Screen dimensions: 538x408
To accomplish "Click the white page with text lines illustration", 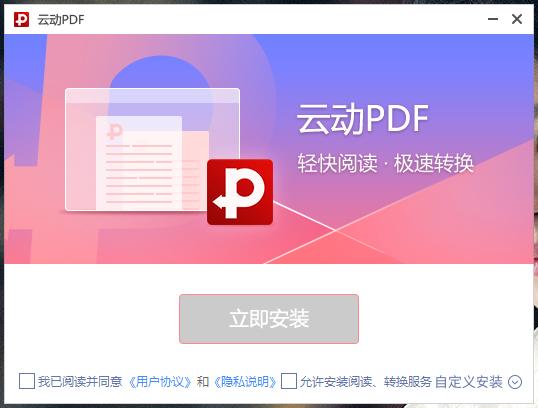I will tap(139, 163).
